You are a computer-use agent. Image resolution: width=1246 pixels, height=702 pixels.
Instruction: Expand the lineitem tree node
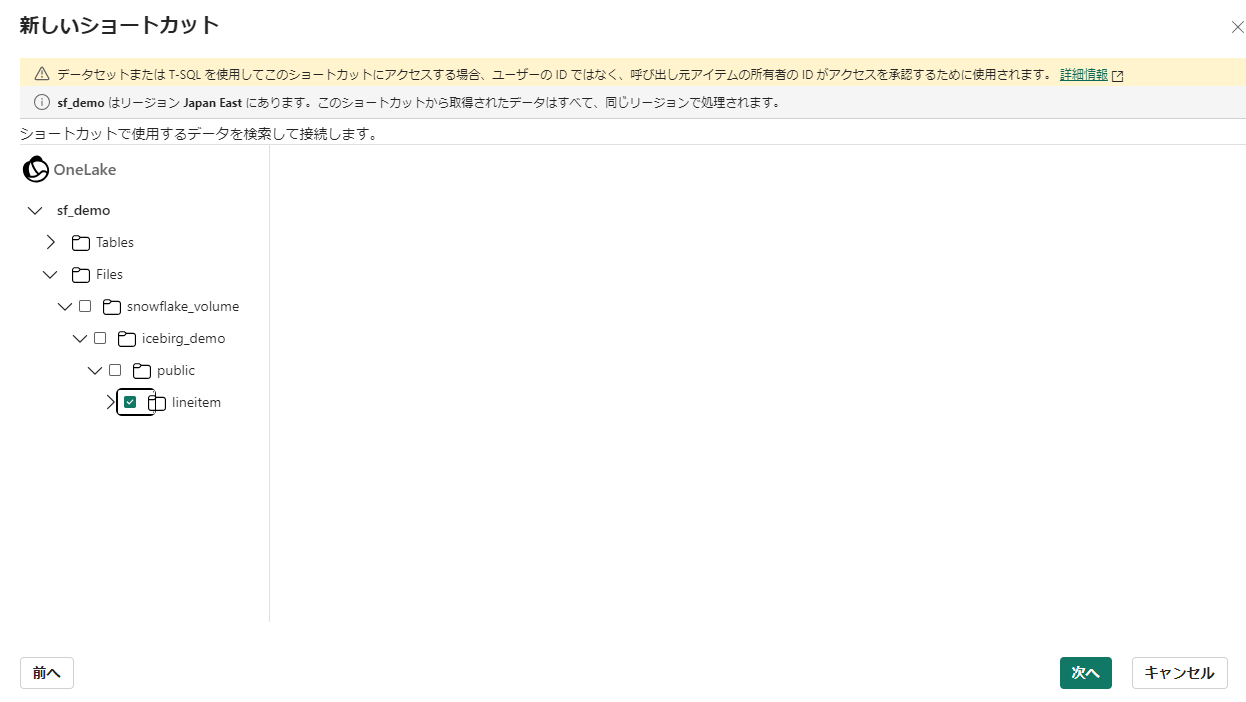(110, 402)
